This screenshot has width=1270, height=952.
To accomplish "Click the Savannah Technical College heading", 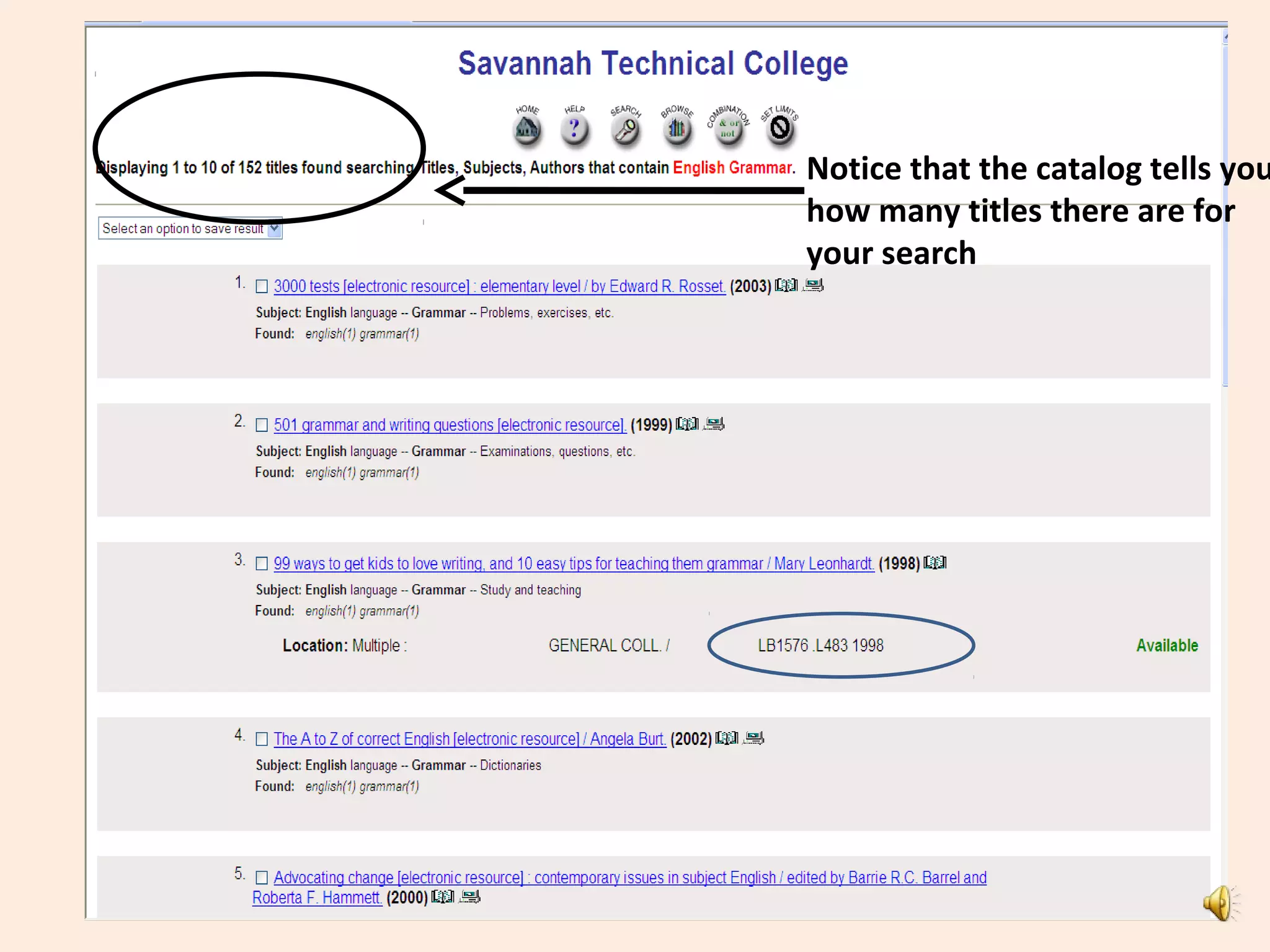I will [x=653, y=64].
